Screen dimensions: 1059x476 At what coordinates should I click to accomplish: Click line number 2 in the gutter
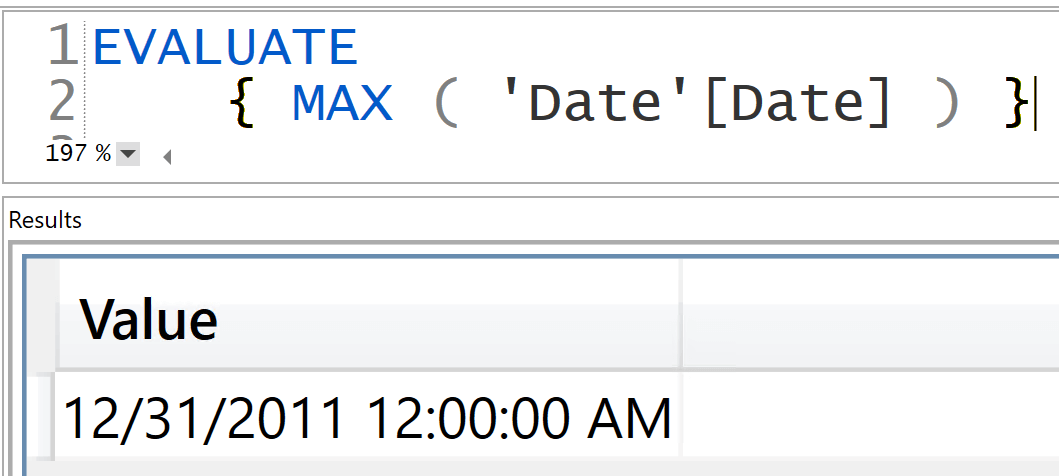62,103
